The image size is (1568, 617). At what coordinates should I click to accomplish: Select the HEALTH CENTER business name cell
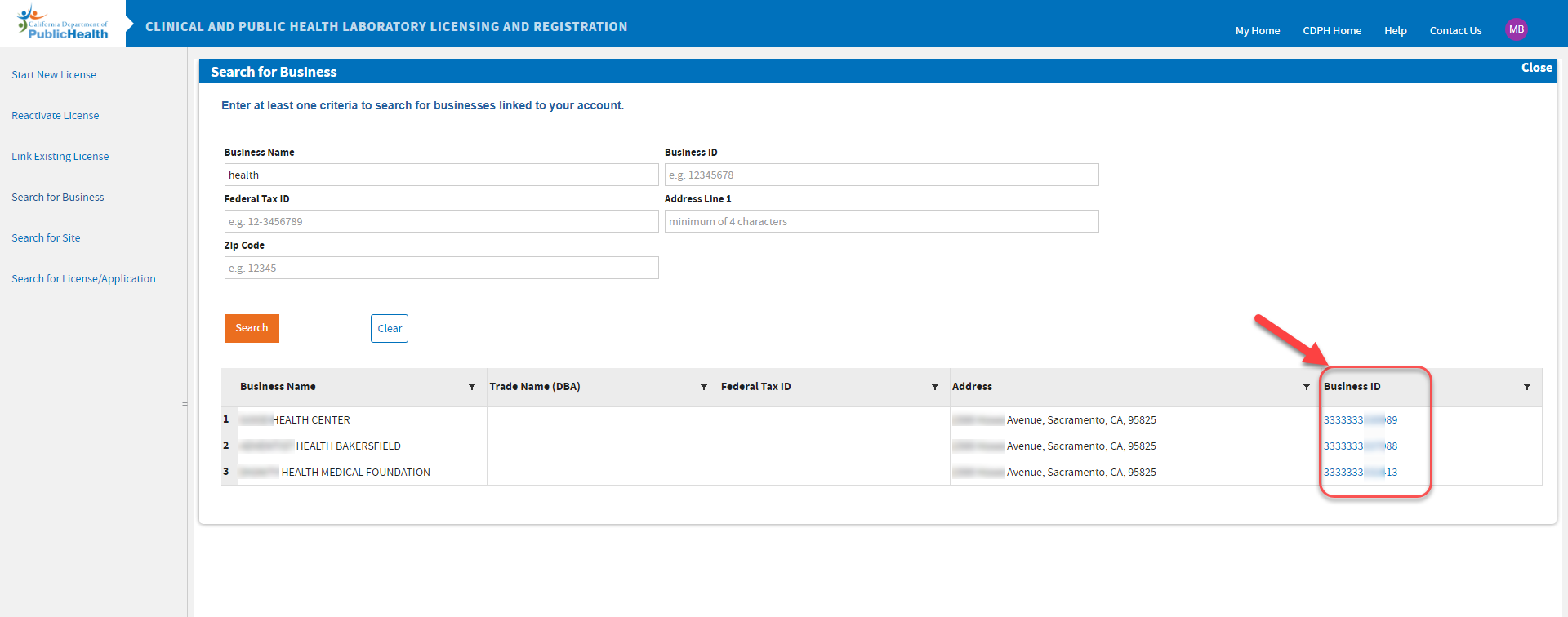coord(362,420)
